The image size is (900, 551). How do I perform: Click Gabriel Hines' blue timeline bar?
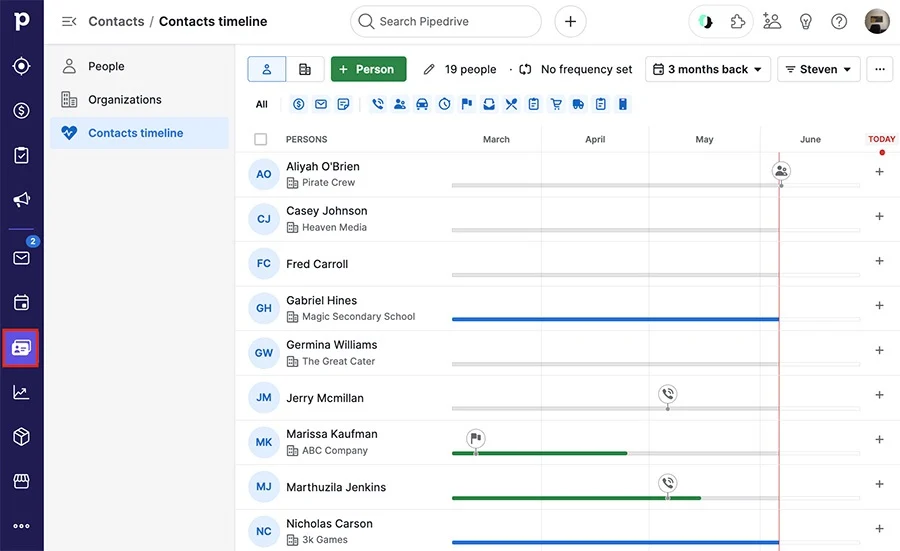tap(615, 319)
